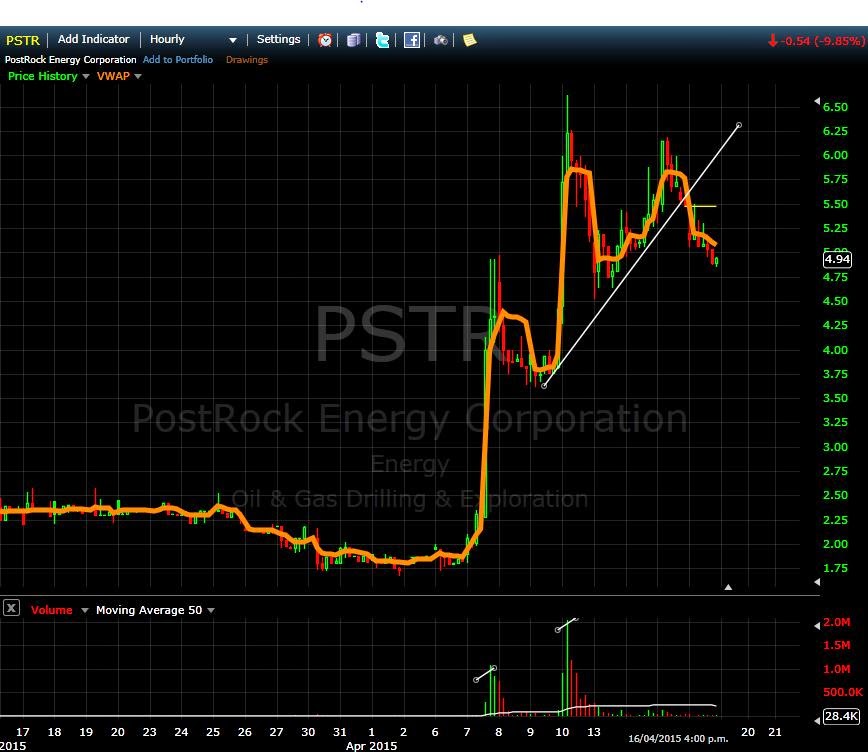Open the yellow sticky note icon
The width and height of the screenshot is (868, 752).
pos(469,40)
